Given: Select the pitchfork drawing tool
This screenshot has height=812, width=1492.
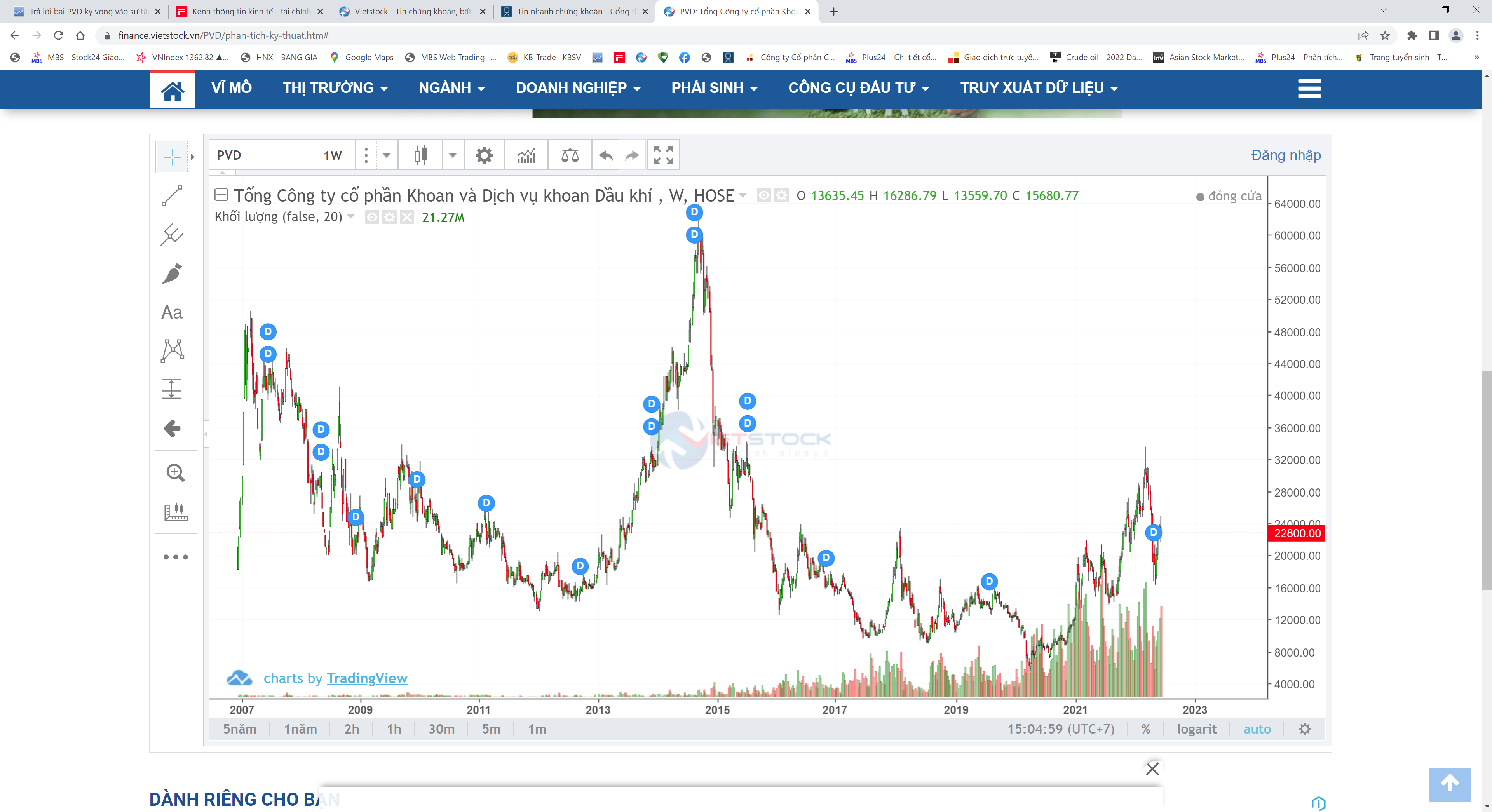Looking at the screenshot, I should tap(172, 235).
